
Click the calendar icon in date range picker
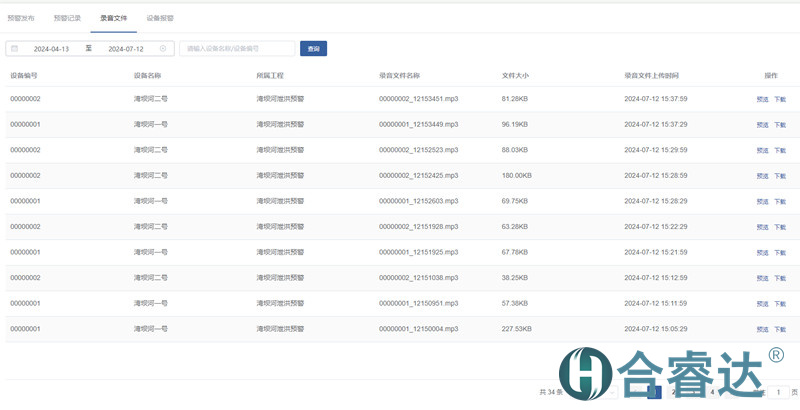14,48
